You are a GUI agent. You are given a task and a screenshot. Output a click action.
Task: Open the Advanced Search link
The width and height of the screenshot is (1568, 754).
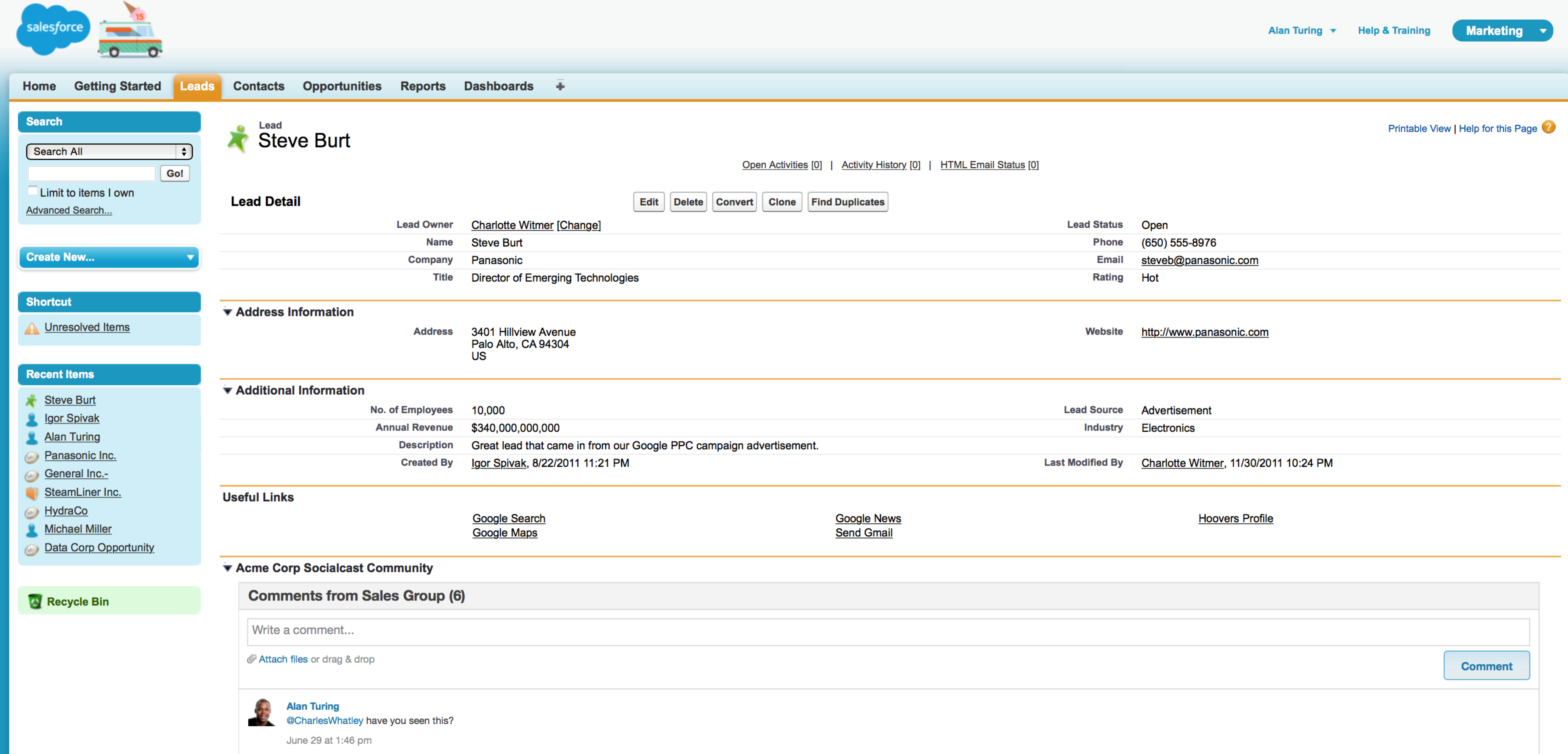(x=69, y=211)
